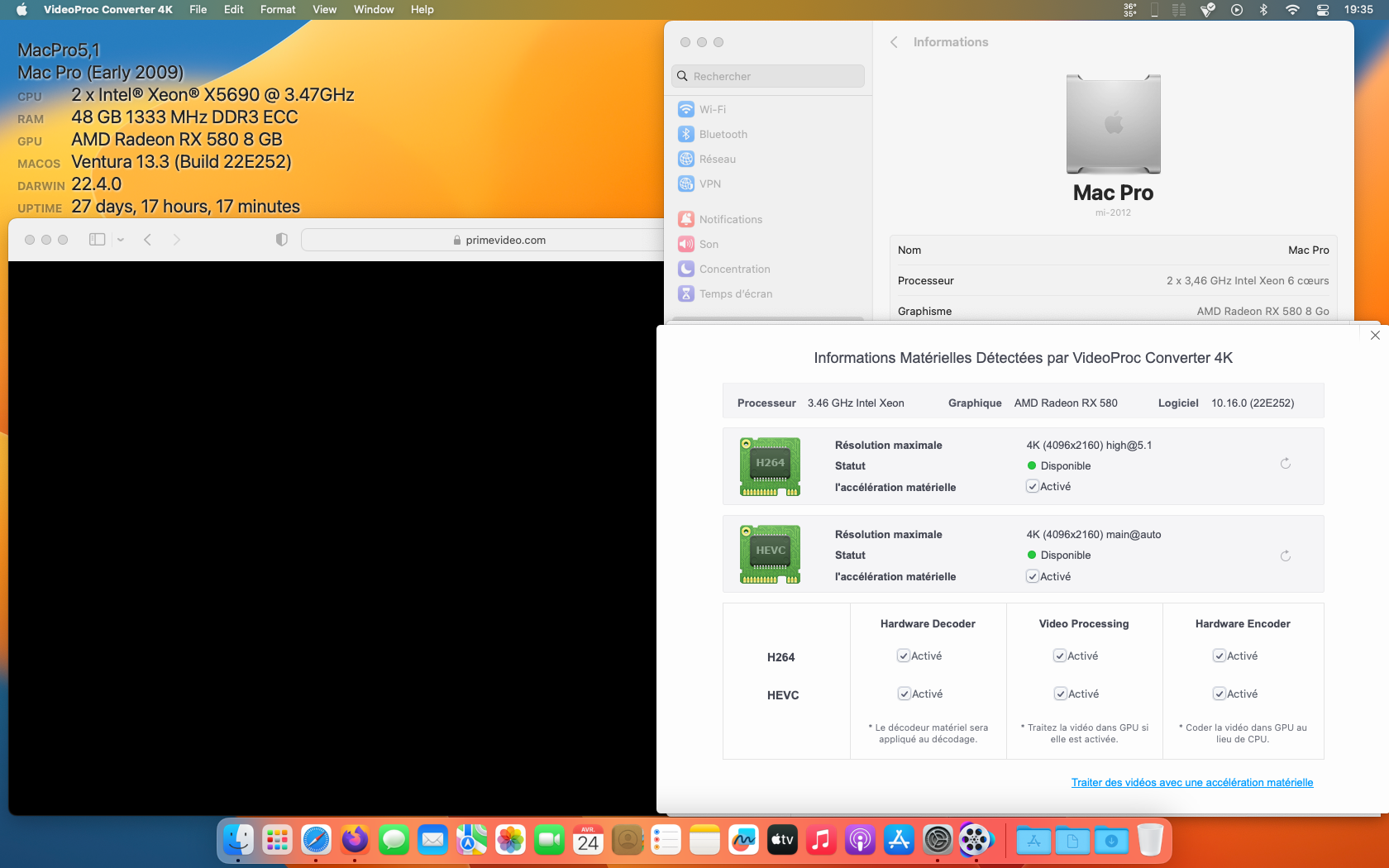This screenshot has height=868, width=1389.
Task: Click the Mac Pro computer image
Action: [1114, 124]
